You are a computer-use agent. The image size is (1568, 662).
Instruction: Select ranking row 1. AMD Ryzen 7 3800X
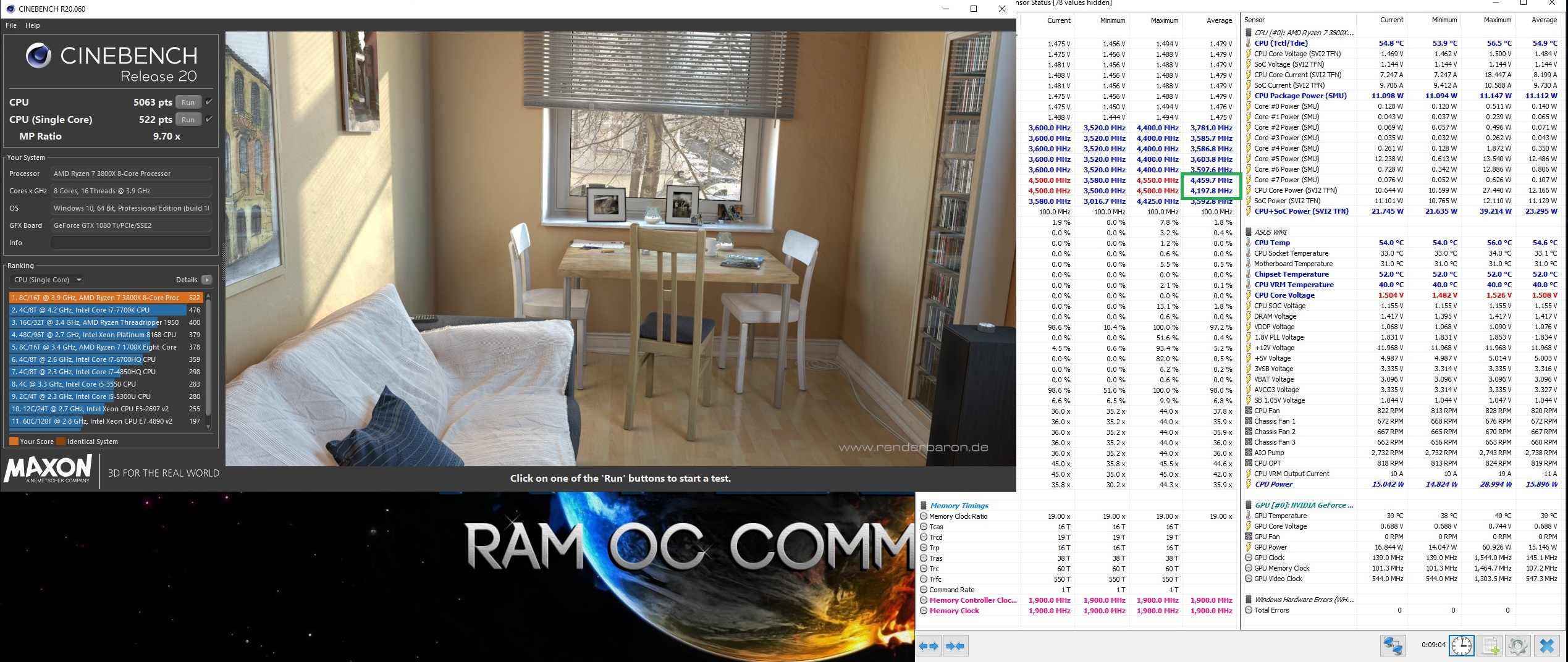click(106, 298)
